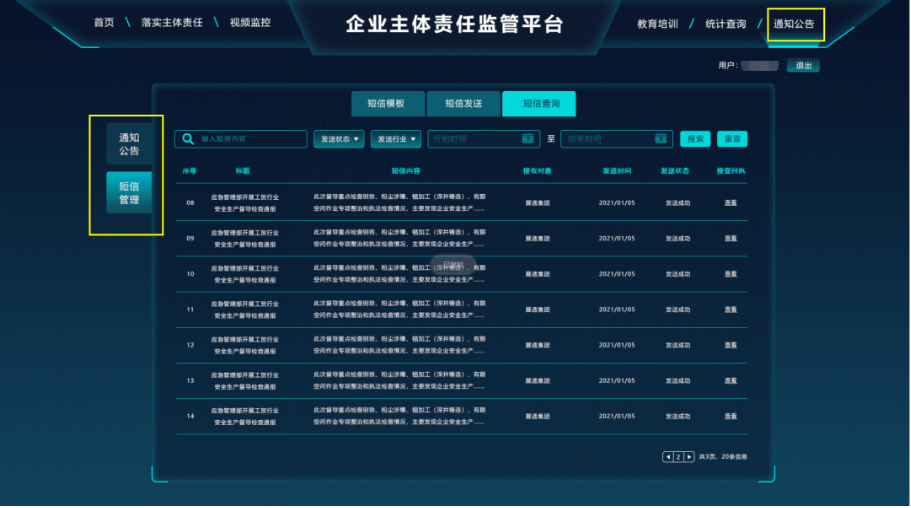The width and height of the screenshot is (911, 508).
Task: Expand the 发送状态 dropdown
Action: 340,139
